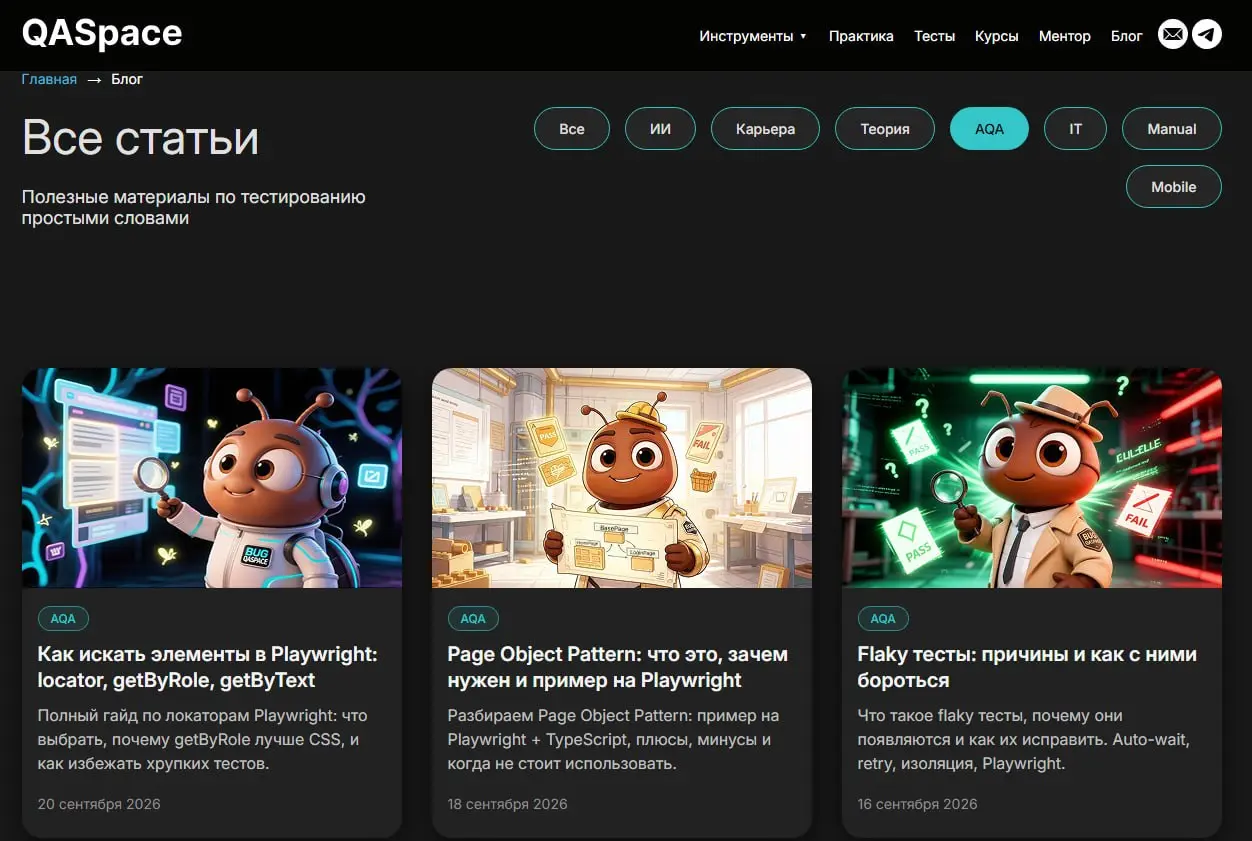Select the Все filter chip
Screen dimensions: 1252x841
572,128
